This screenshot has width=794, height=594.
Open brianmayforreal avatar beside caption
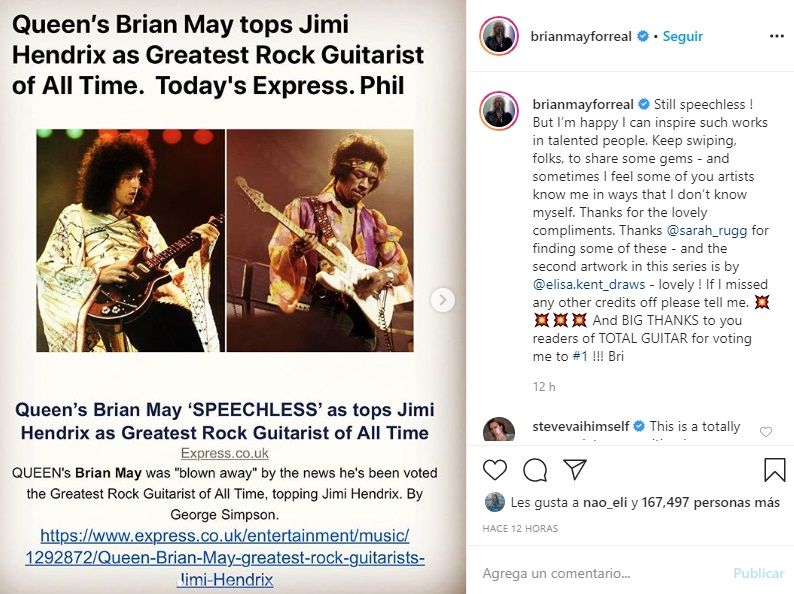[x=500, y=108]
